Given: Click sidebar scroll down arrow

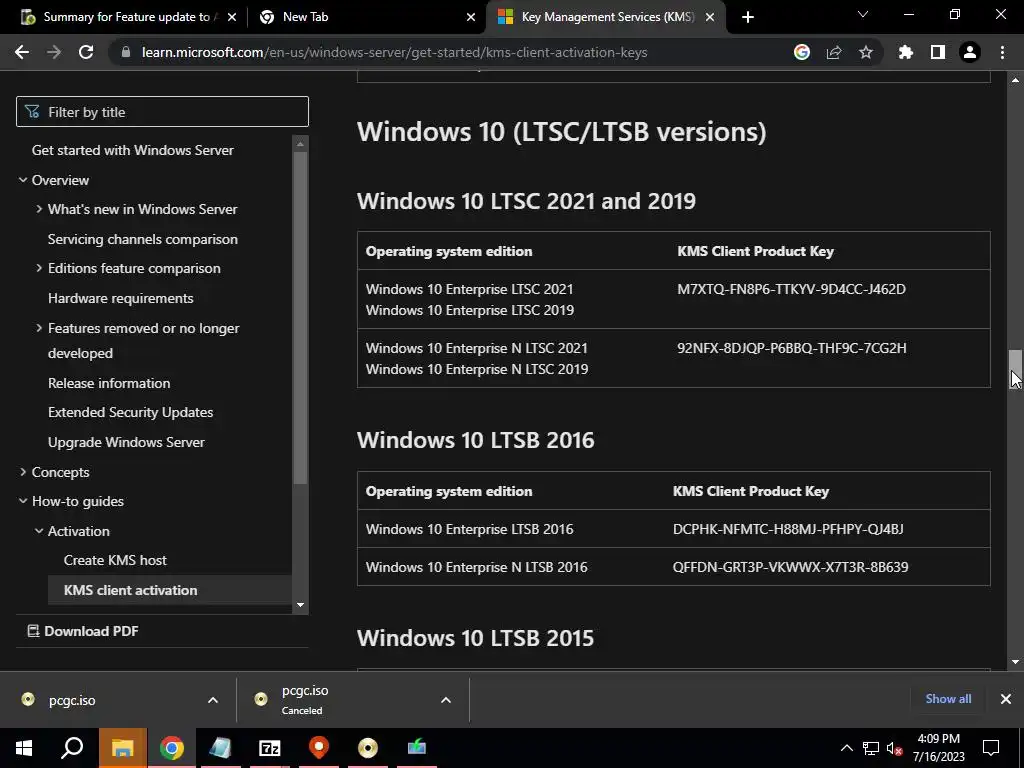Looking at the screenshot, I should (300, 605).
